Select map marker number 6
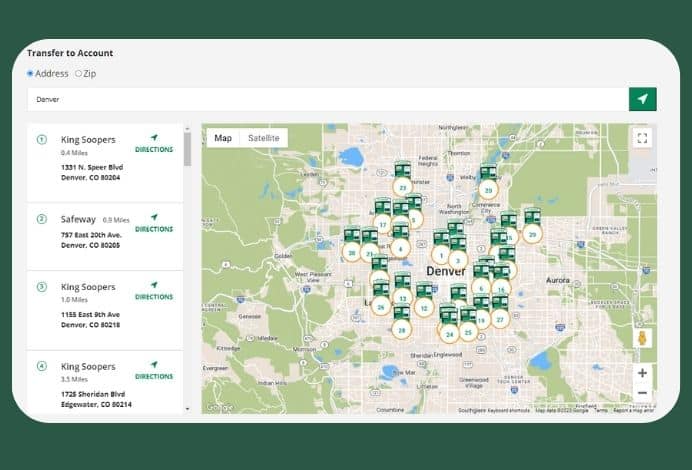 click(x=481, y=289)
